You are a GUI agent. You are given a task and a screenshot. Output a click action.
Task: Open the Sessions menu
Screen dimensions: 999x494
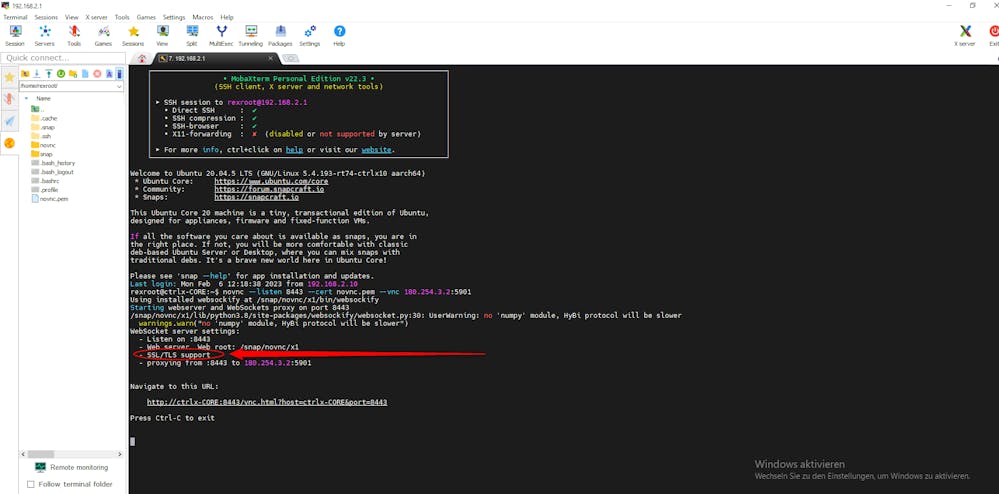46,17
